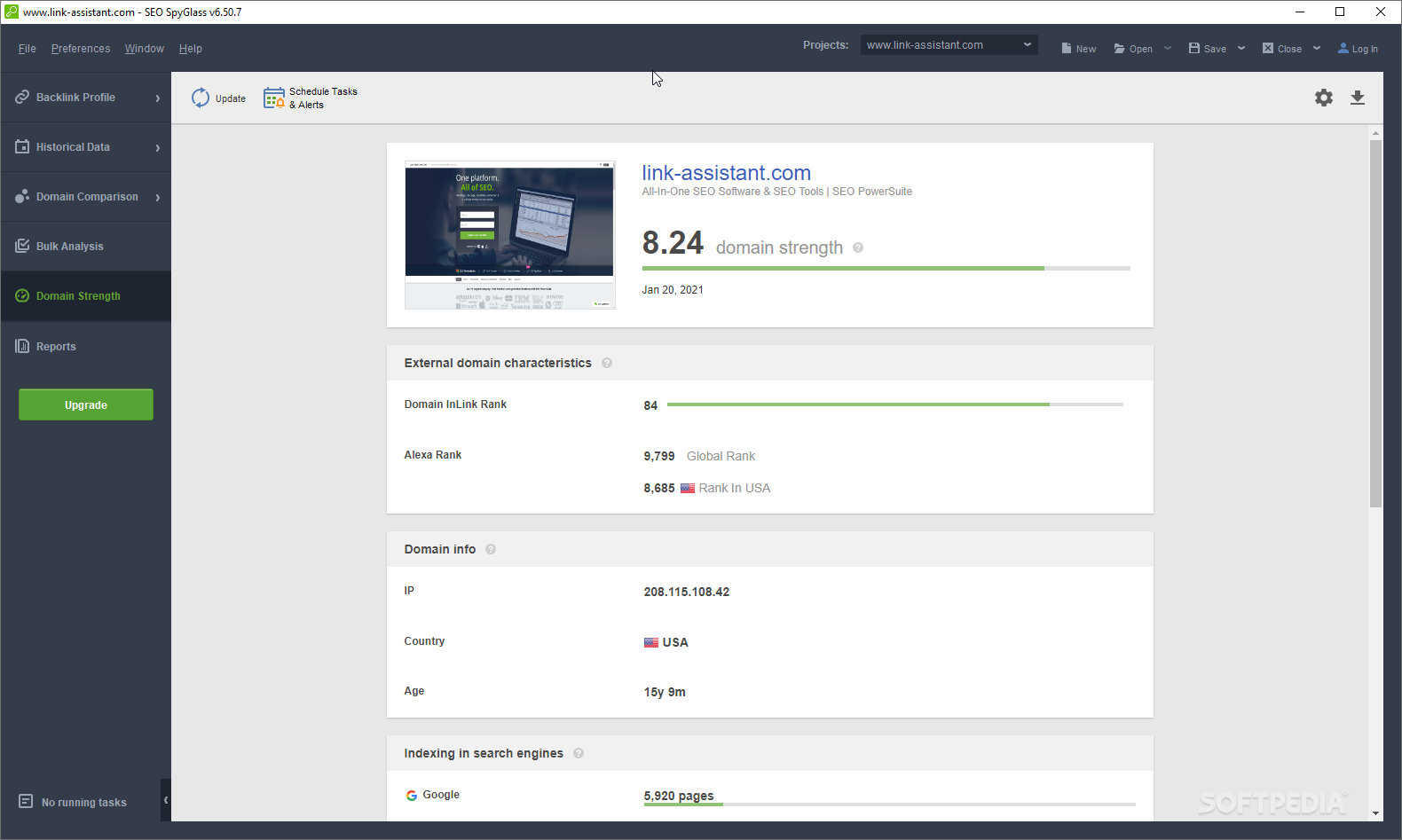1402x840 pixels.
Task: Click the domain strength progress bar
Action: [x=886, y=268]
